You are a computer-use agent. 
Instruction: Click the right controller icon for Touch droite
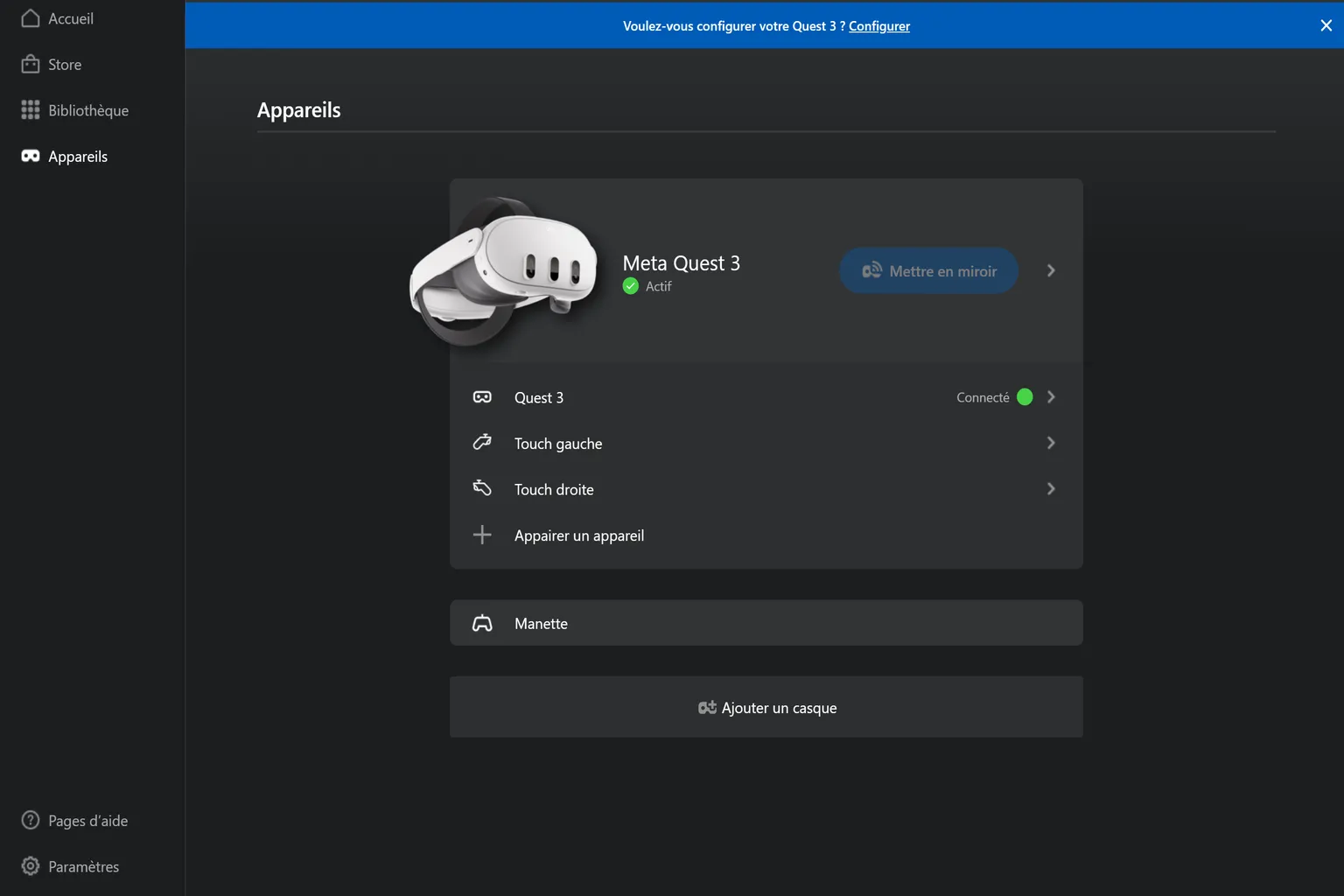482,487
